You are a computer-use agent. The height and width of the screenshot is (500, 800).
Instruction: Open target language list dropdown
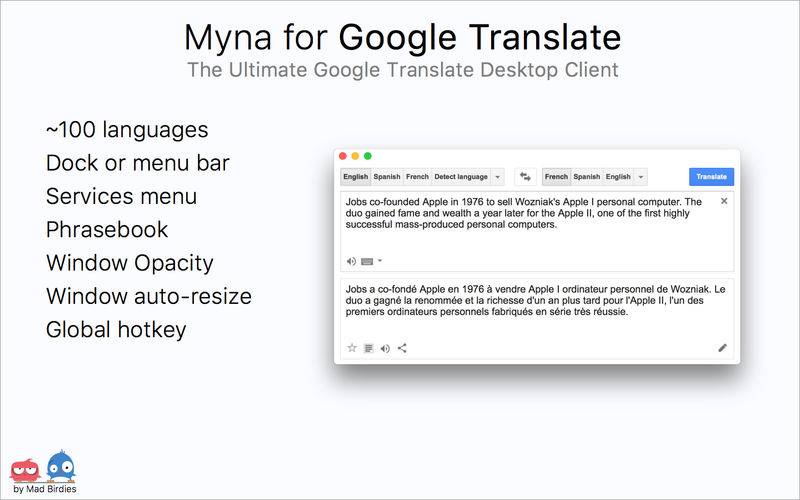(641, 177)
